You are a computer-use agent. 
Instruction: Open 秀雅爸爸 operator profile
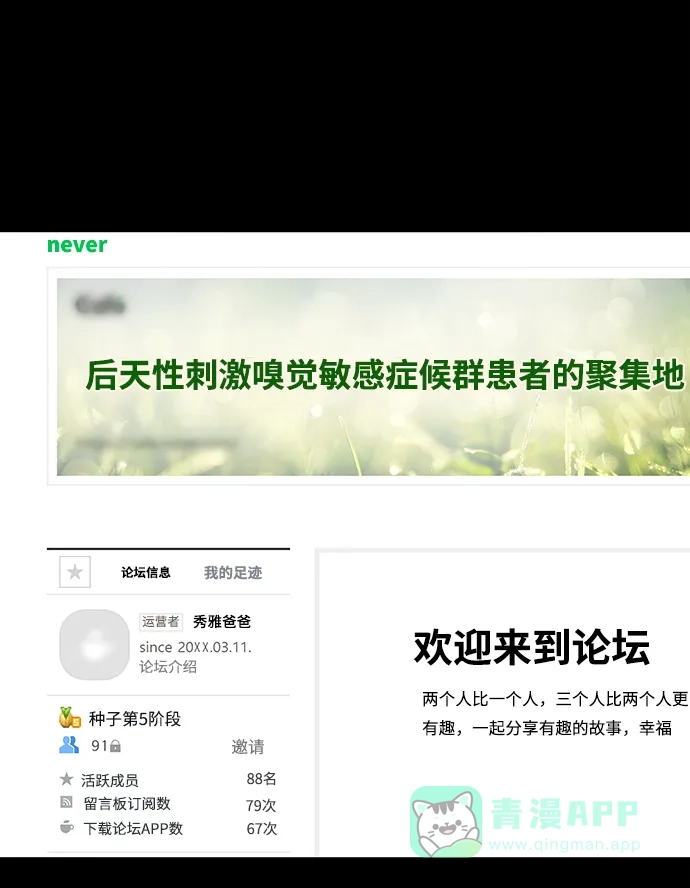(222, 622)
